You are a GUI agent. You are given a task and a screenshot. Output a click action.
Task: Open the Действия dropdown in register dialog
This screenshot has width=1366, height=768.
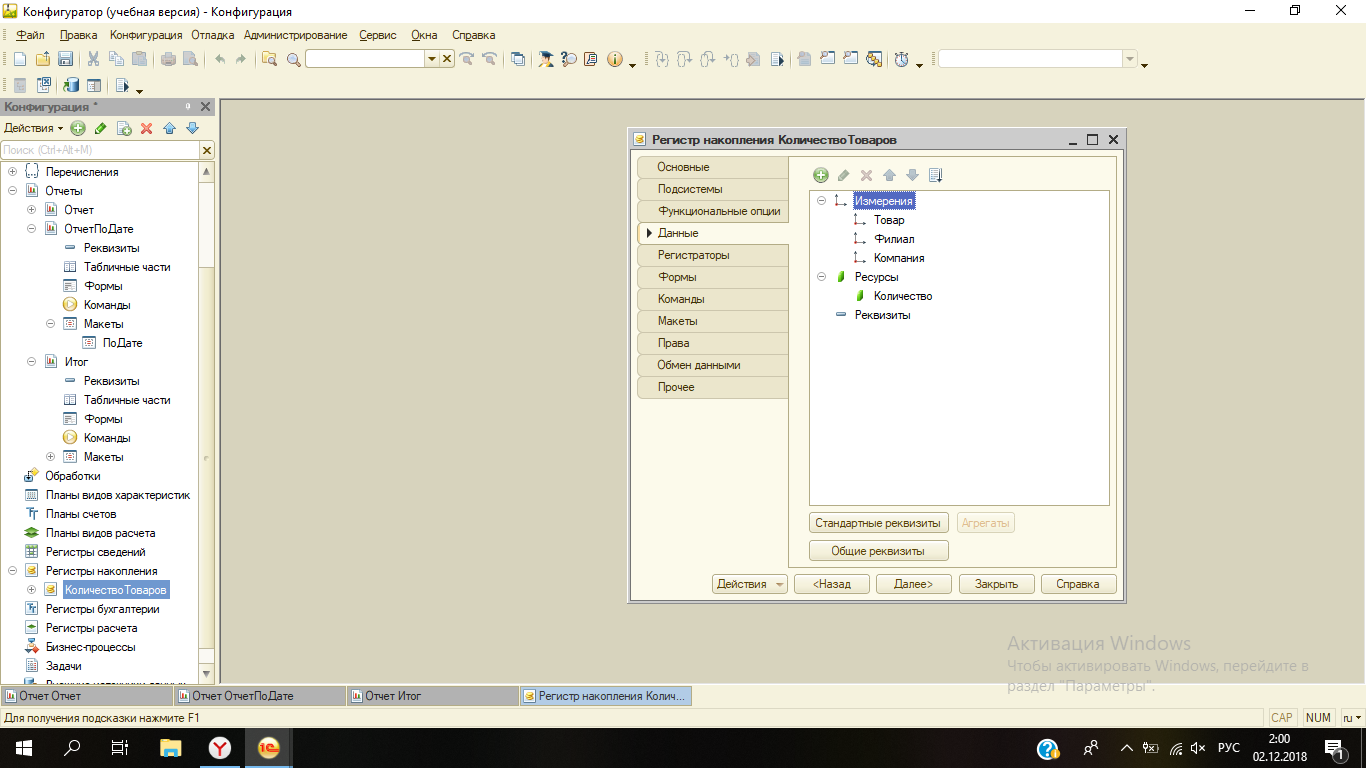750,584
